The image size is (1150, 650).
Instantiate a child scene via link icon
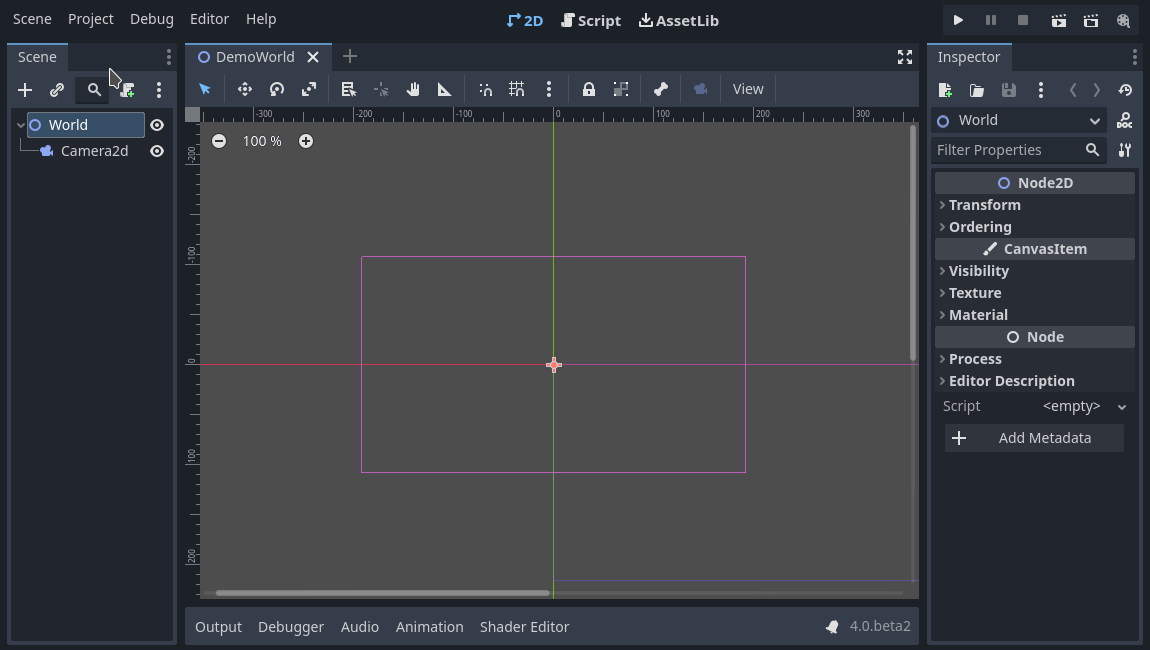[56, 90]
